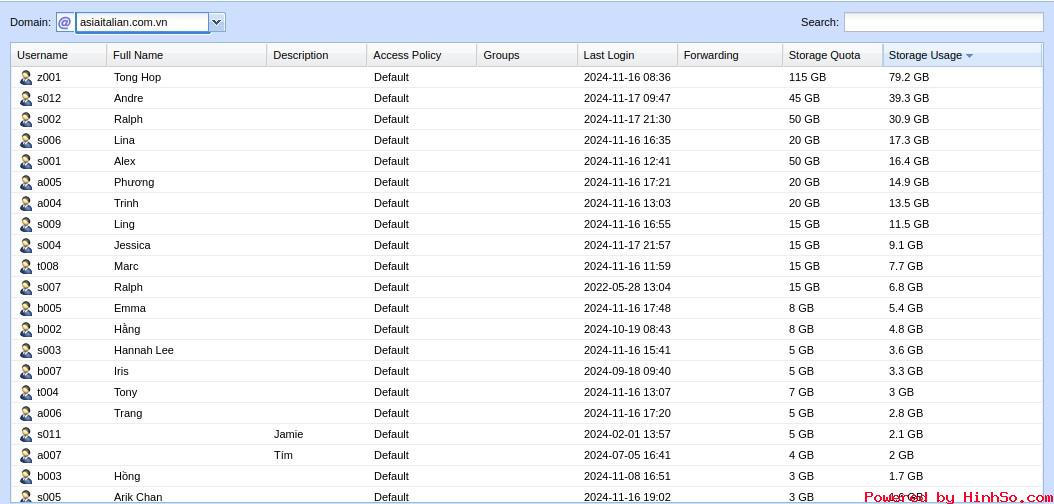Select the name Hannah Lee
The height and width of the screenshot is (504, 1054).
(x=144, y=350)
